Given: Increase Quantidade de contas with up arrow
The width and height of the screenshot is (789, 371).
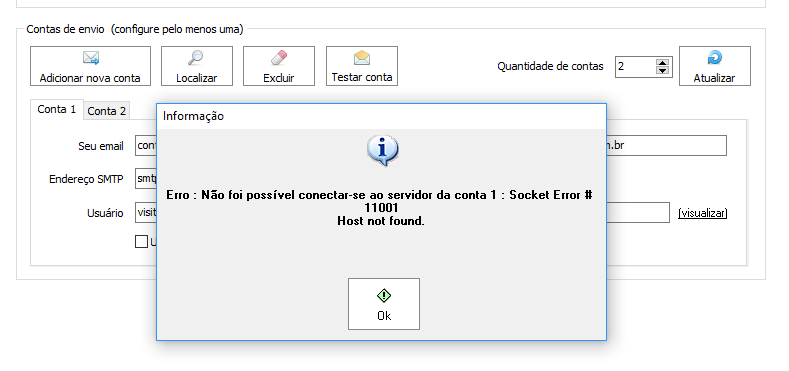Looking at the screenshot, I should tap(663, 62).
